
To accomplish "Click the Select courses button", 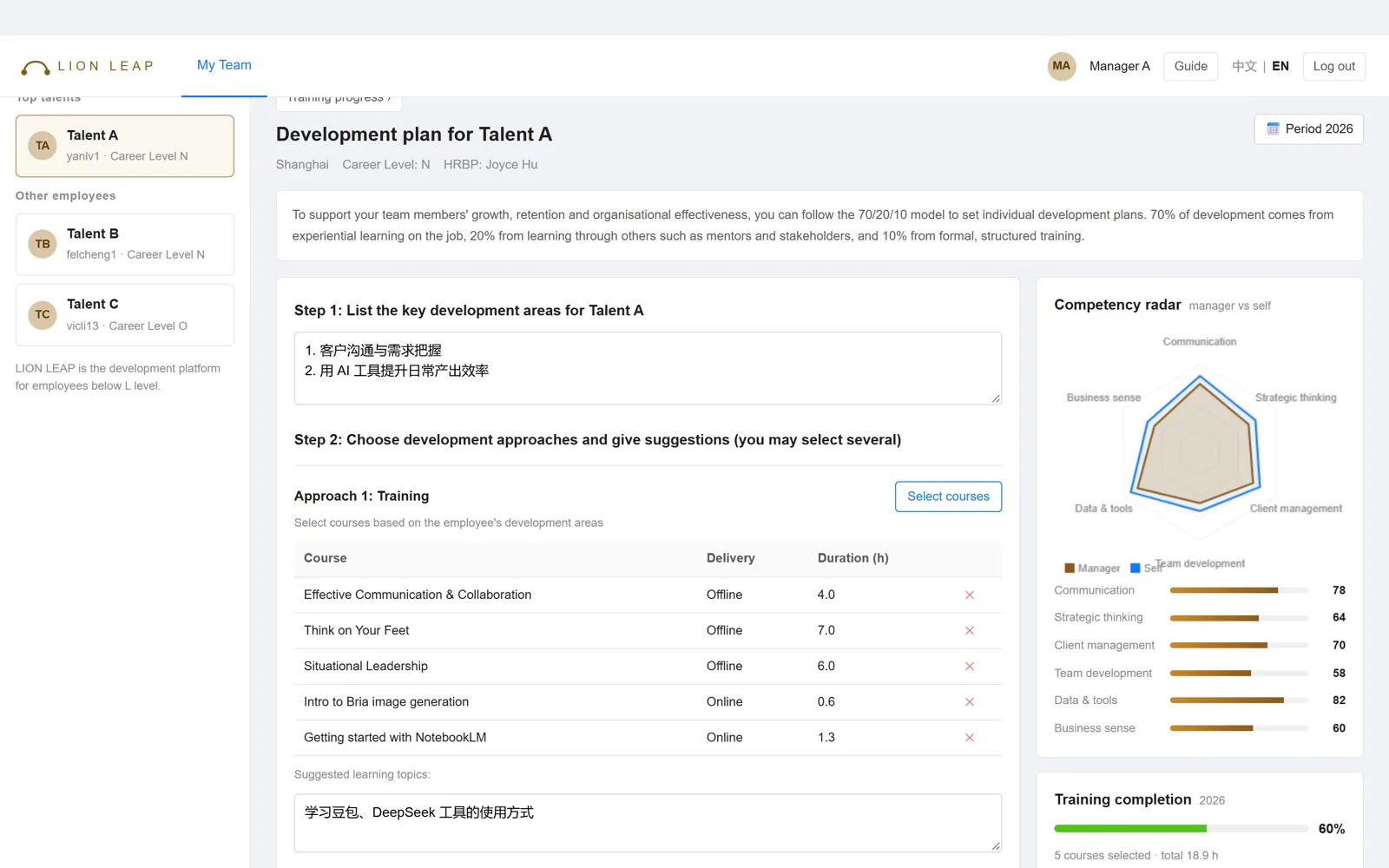I will tap(948, 496).
